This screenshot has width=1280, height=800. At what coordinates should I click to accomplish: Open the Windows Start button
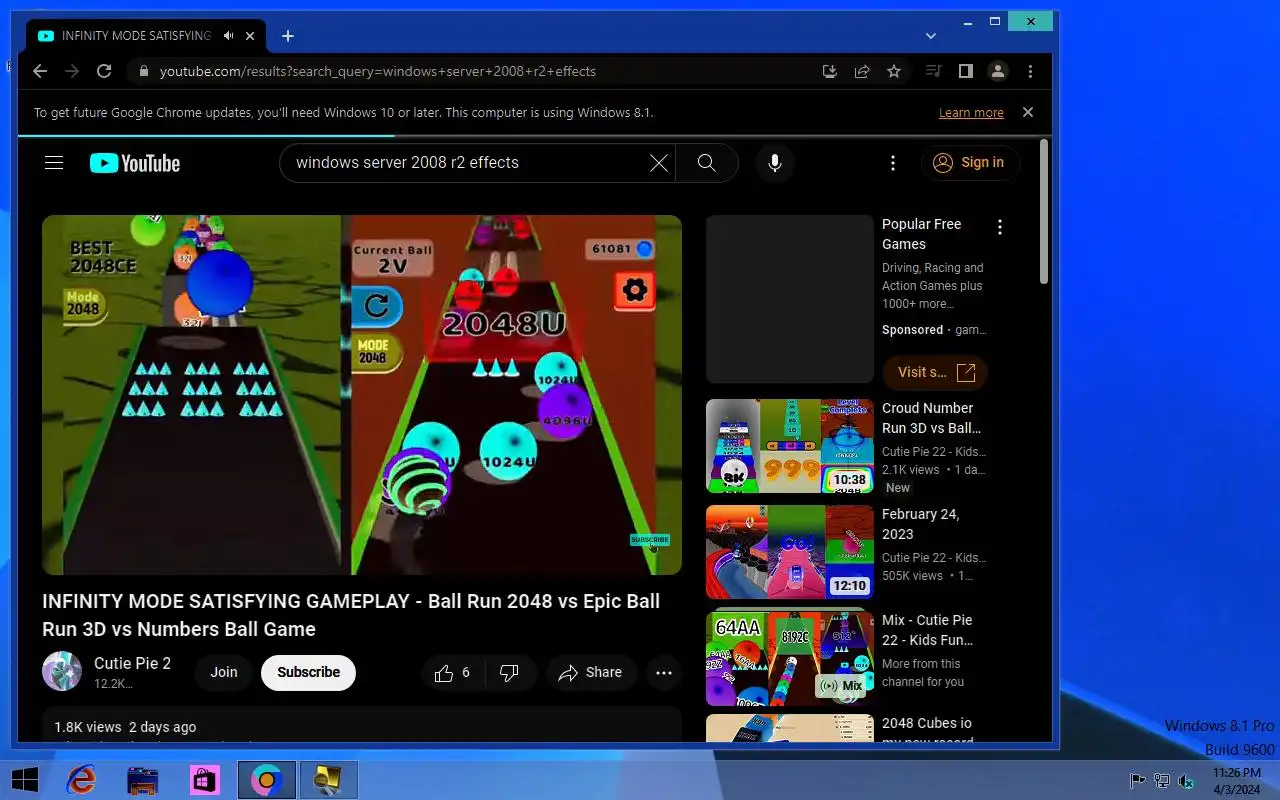(x=24, y=780)
